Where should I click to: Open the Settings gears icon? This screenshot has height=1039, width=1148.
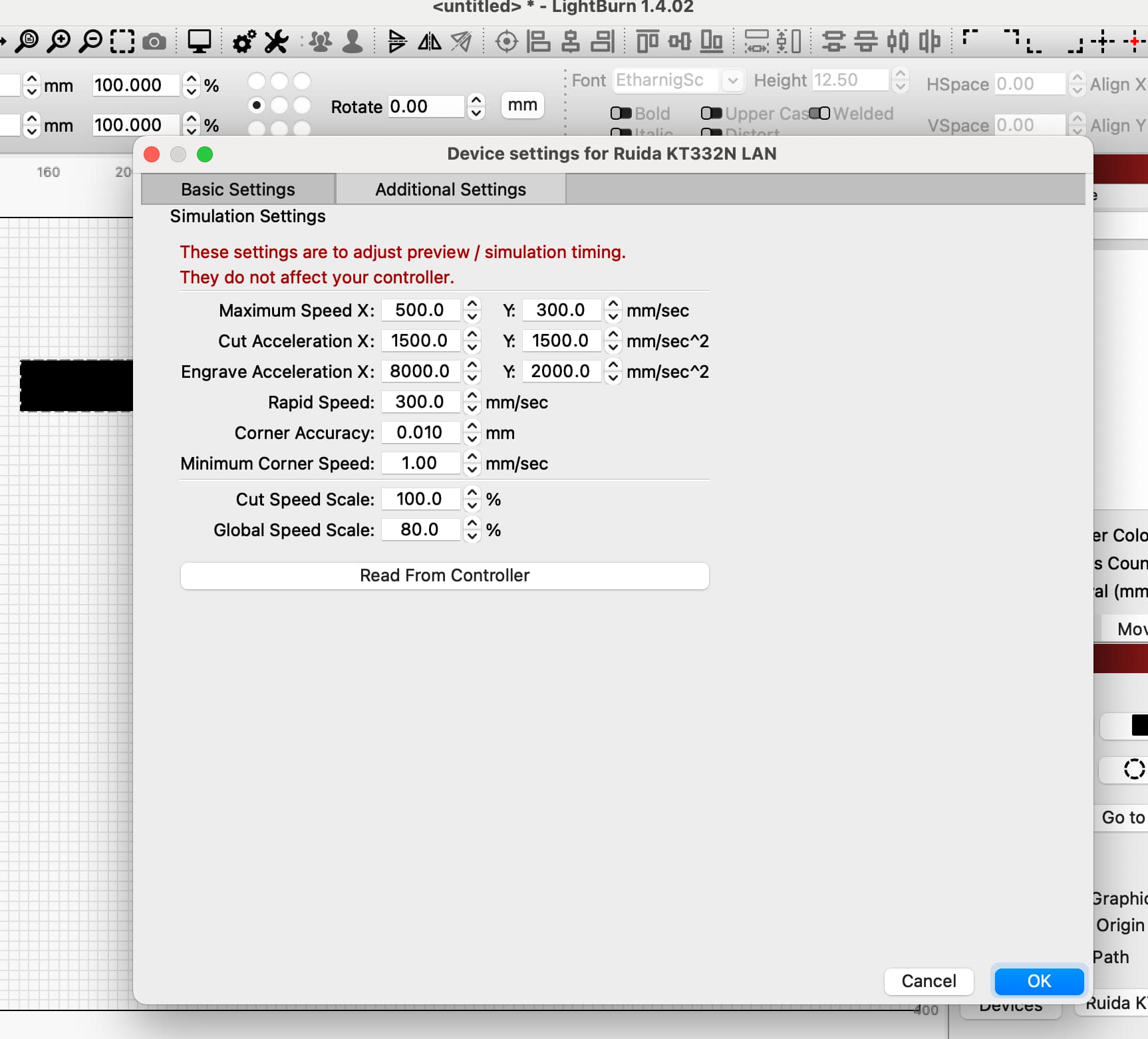[x=244, y=41]
